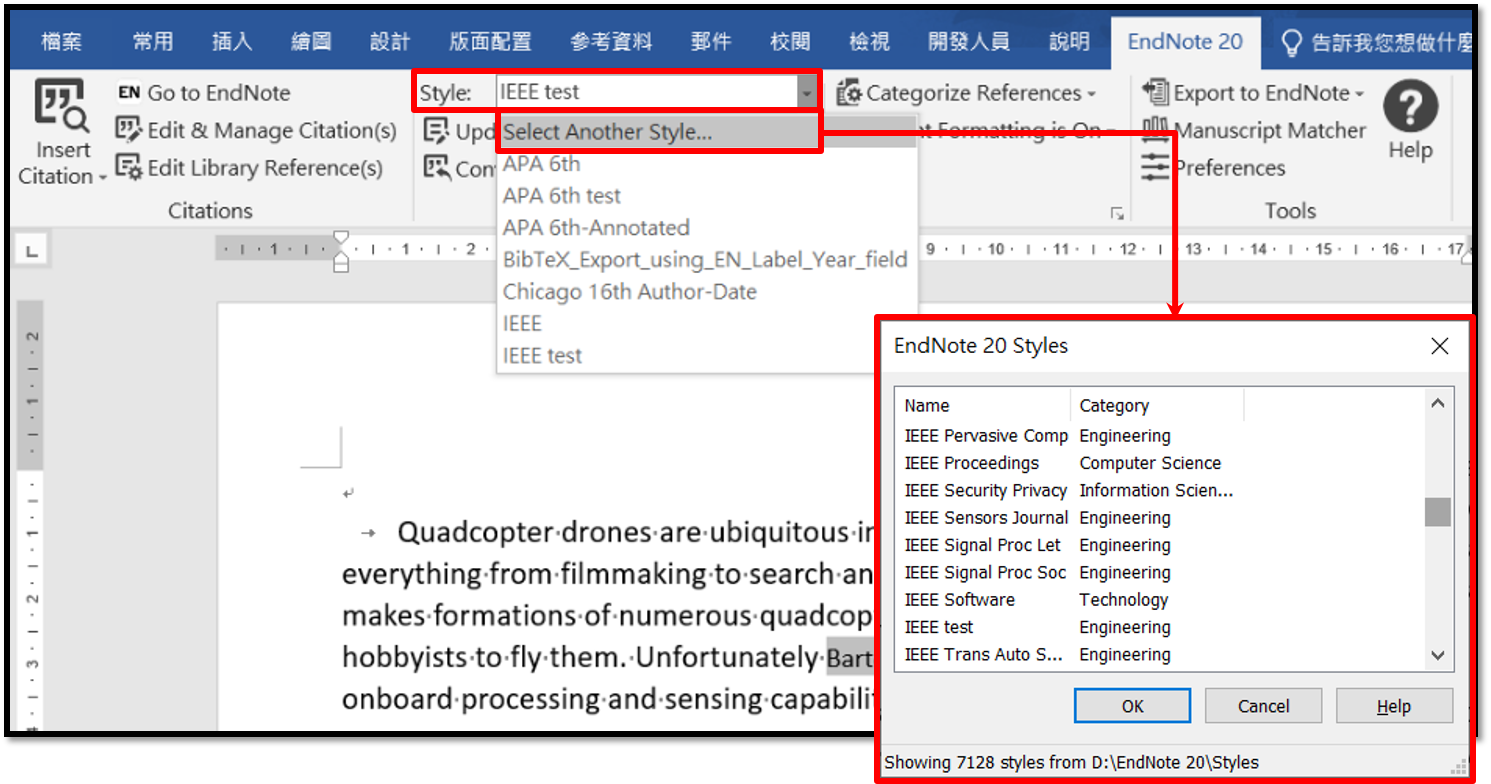The width and height of the screenshot is (1491, 784).
Task: Open the 版面配置 tab
Action: tap(490, 42)
